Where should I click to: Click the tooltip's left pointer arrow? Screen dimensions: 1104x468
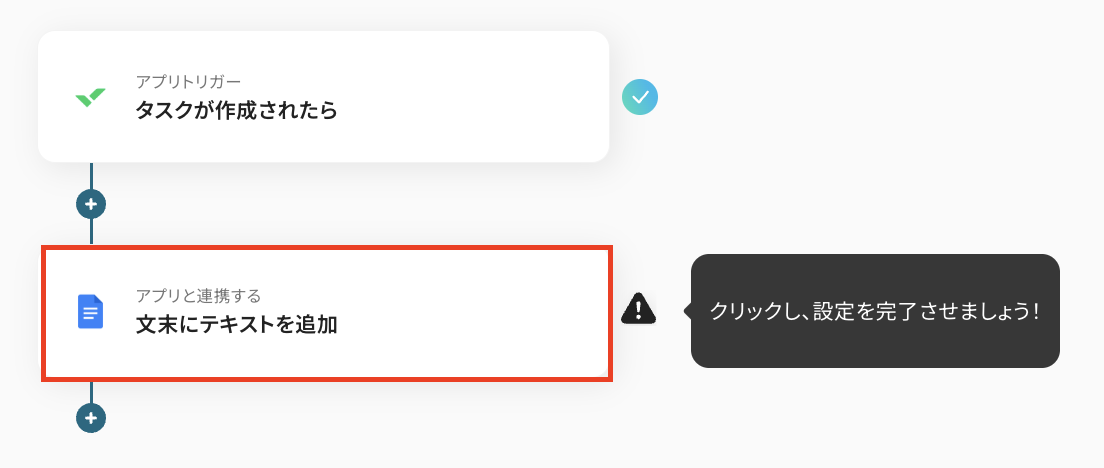[x=687, y=311]
